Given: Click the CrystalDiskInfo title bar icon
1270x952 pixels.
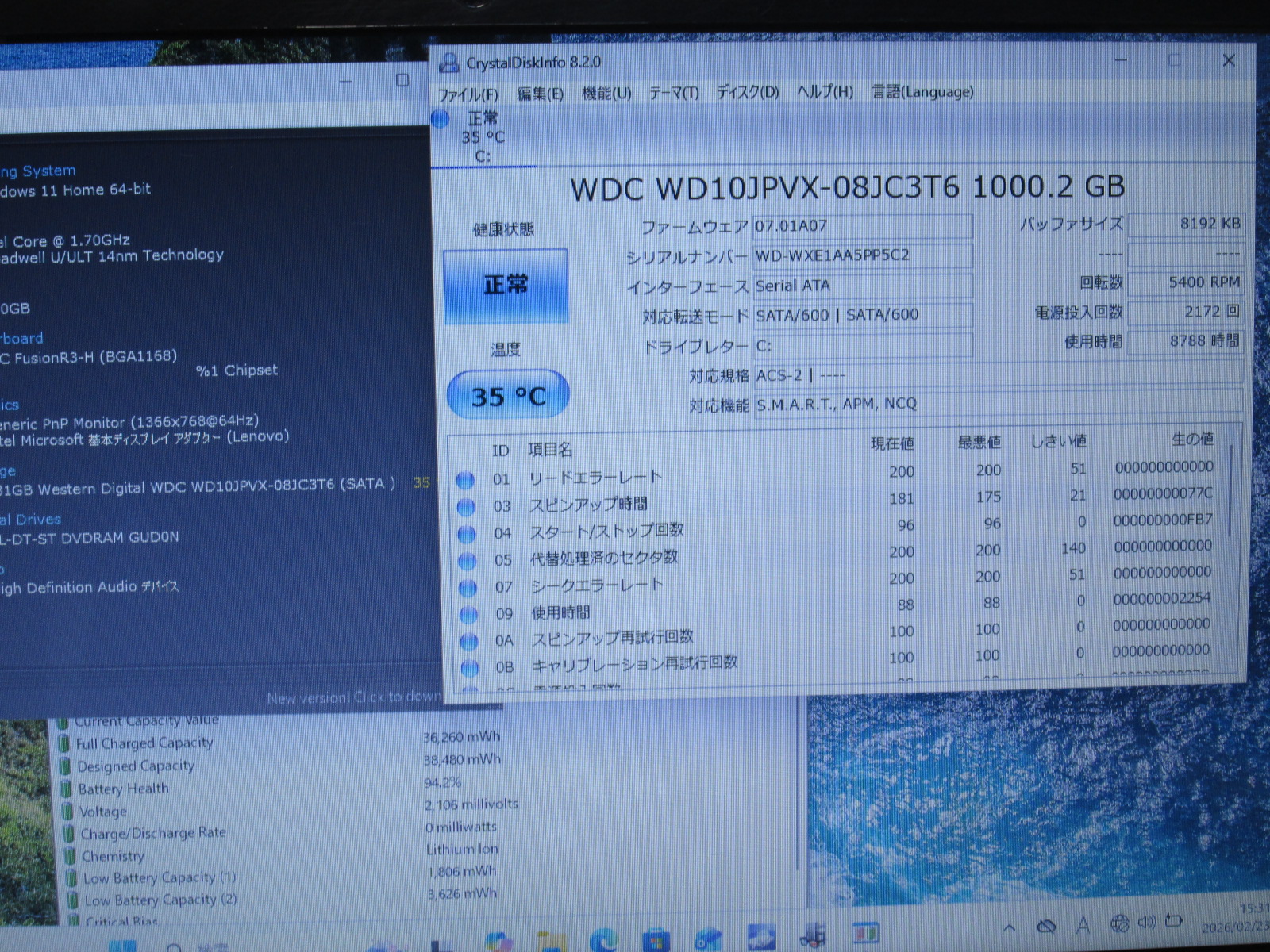Looking at the screenshot, I should pyautogui.click(x=449, y=62).
